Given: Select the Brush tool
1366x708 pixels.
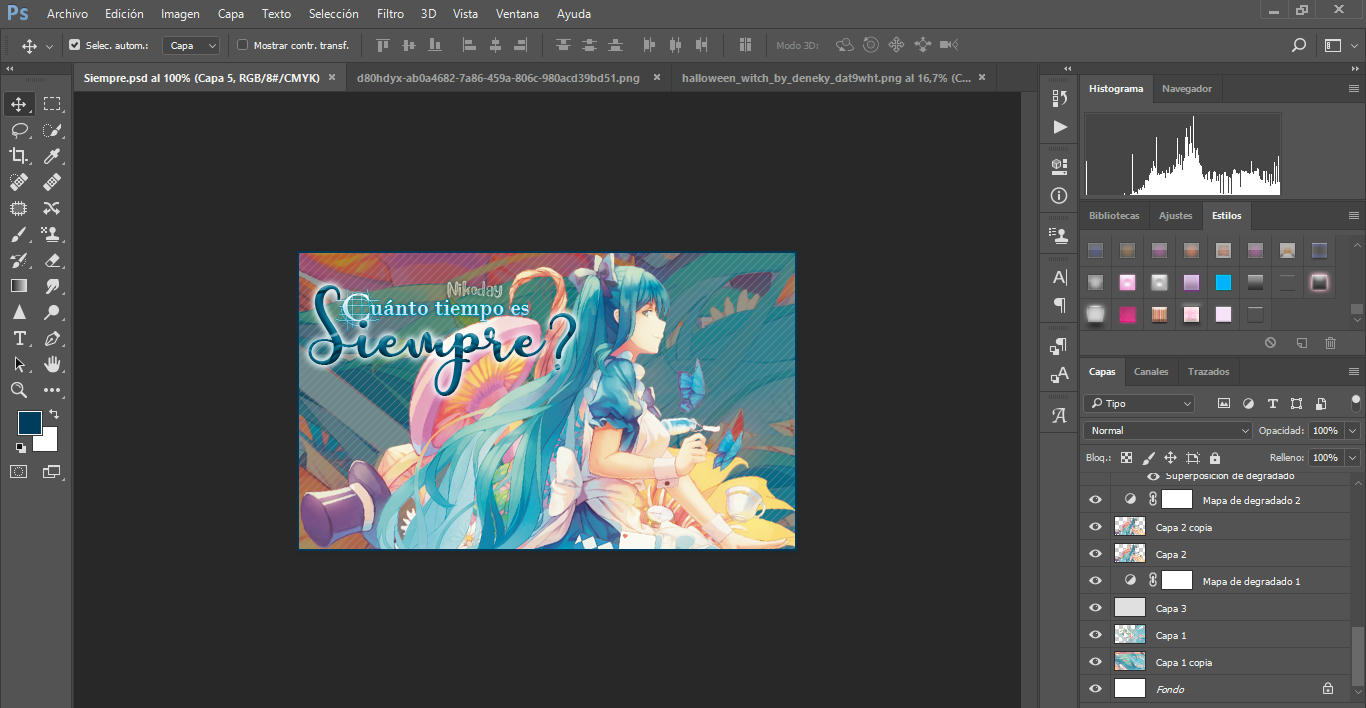Looking at the screenshot, I should [19, 234].
